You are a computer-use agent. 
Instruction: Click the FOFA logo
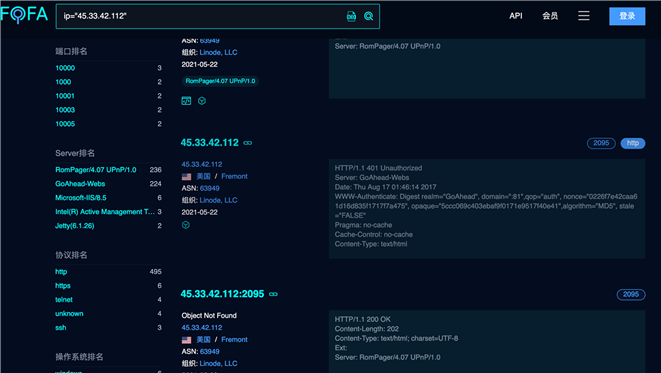24,15
